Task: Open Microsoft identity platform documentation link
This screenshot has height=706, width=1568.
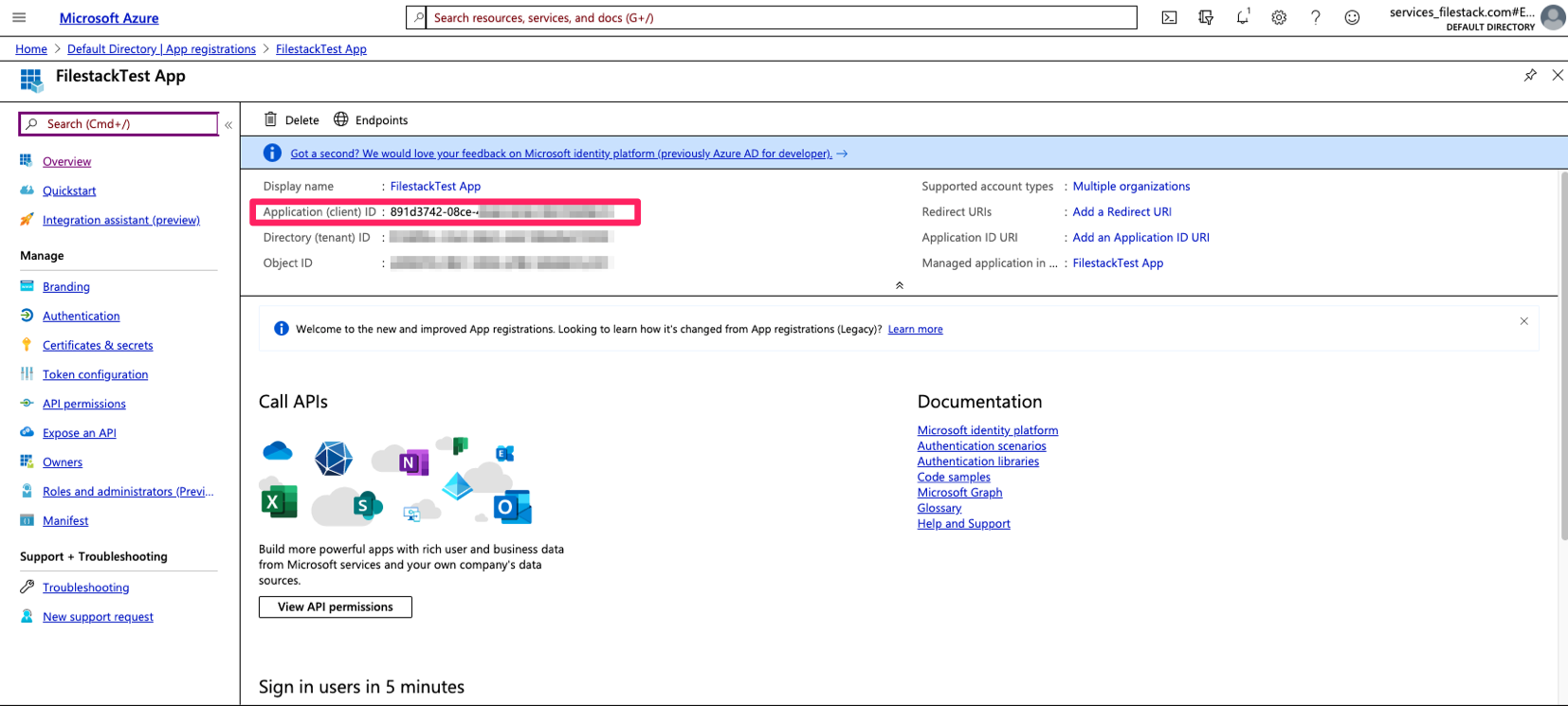Action: pyautogui.click(x=987, y=430)
